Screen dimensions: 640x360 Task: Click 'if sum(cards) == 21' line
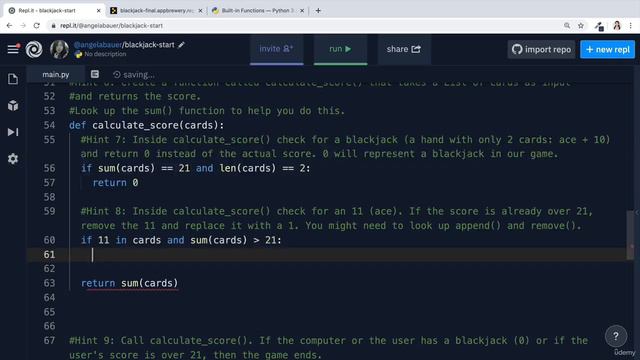point(196,168)
